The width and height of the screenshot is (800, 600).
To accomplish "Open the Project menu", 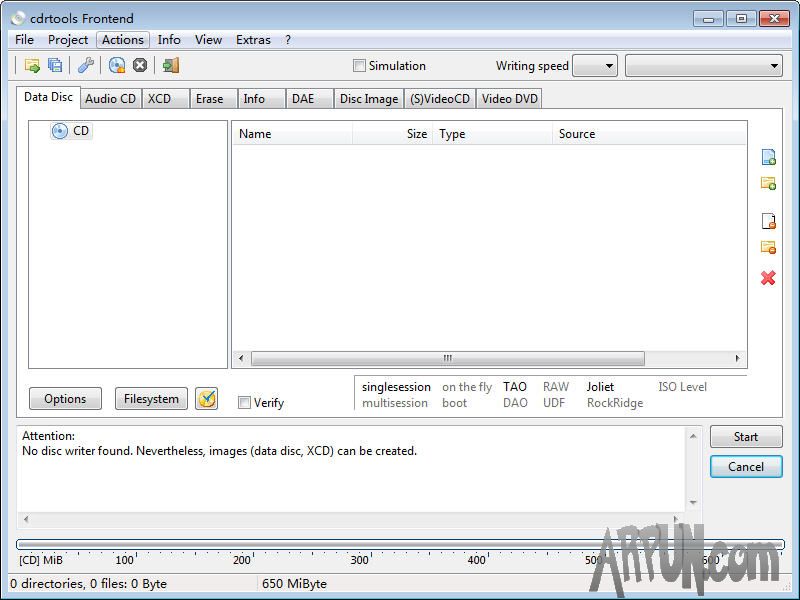I will point(68,40).
